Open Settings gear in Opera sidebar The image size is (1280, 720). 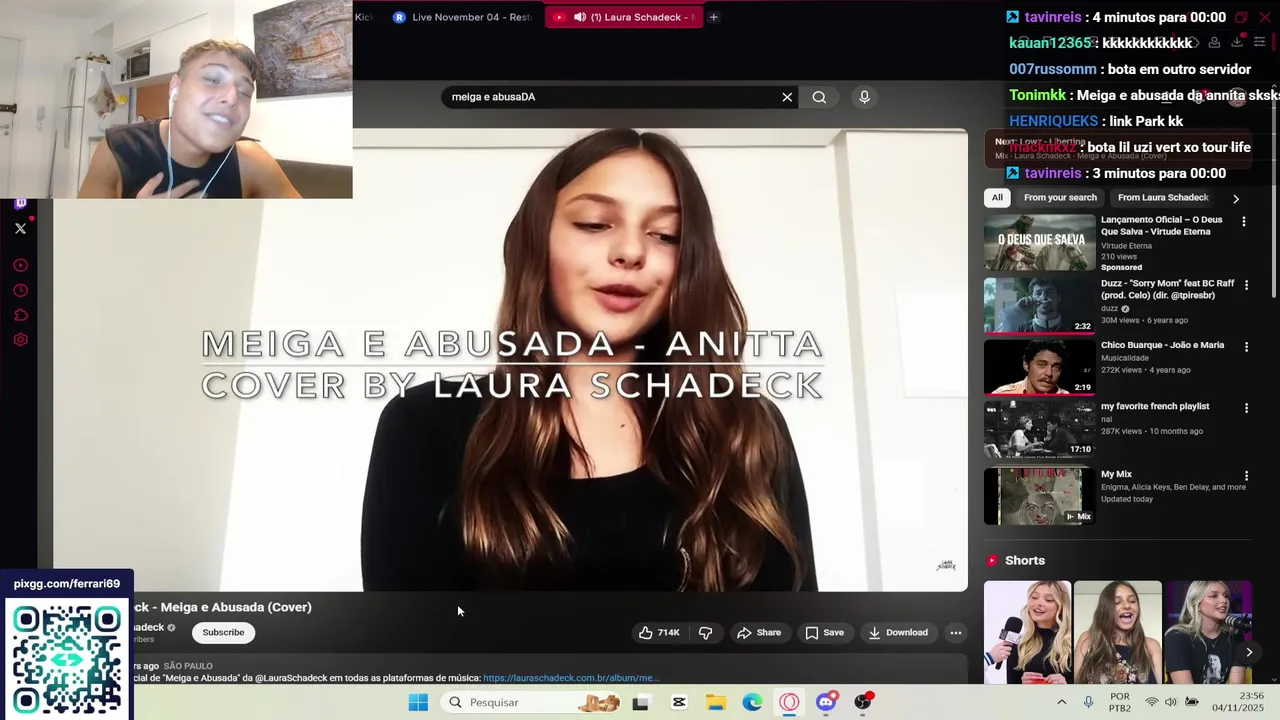click(20, 340)
